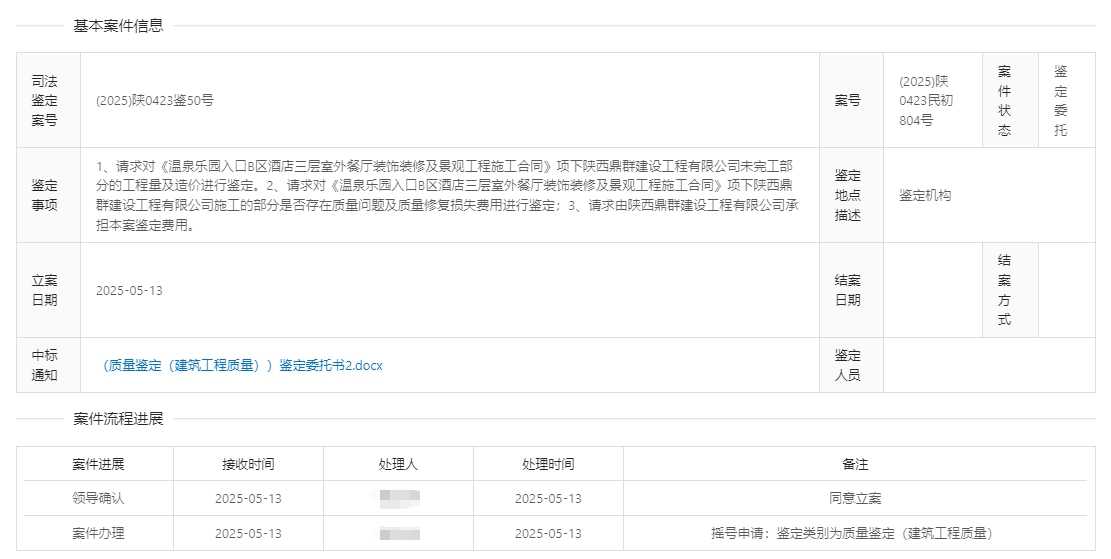Click the 案件进展 column header
The width and height of the screenshot is (1111, 559).
click(98, 465)
